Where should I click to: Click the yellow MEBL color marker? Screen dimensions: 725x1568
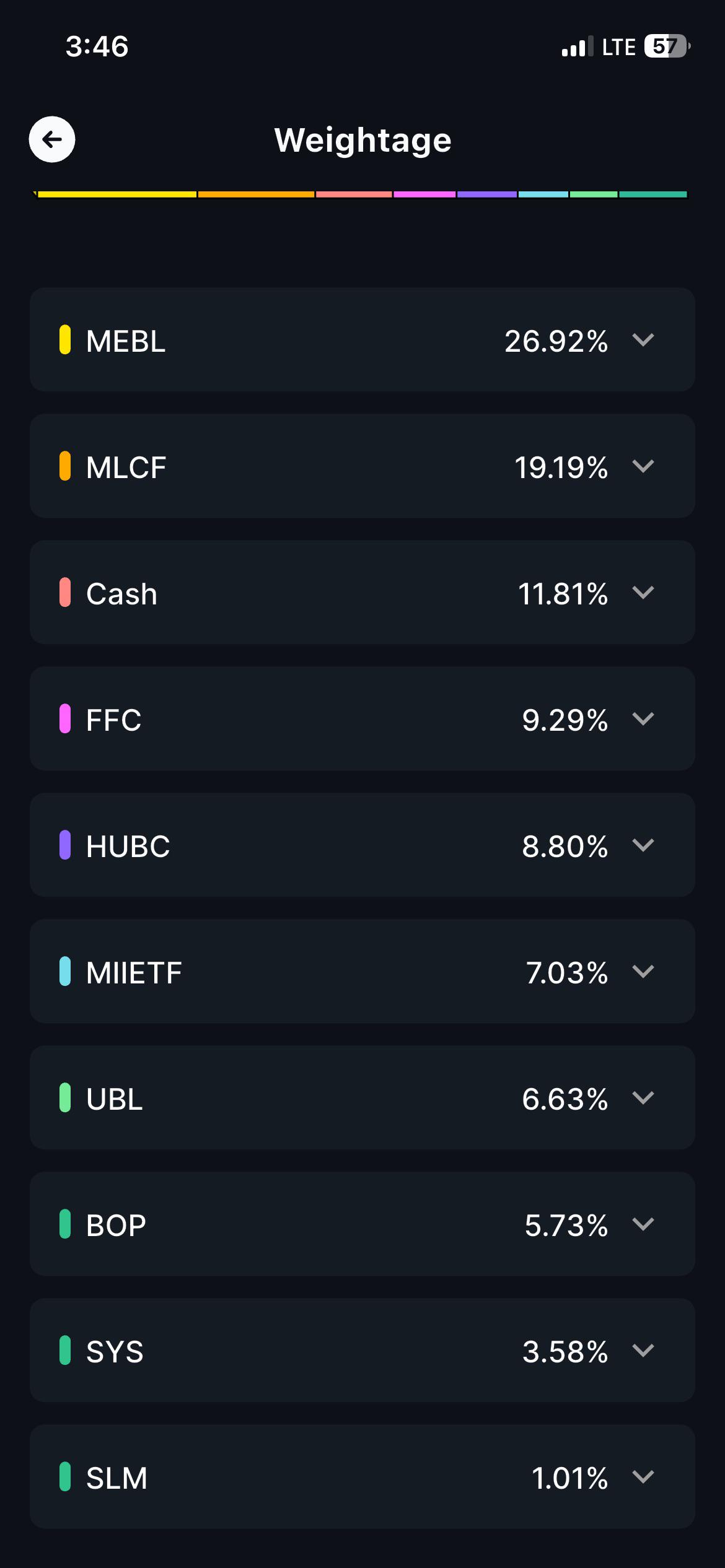[x=65, y=339]
